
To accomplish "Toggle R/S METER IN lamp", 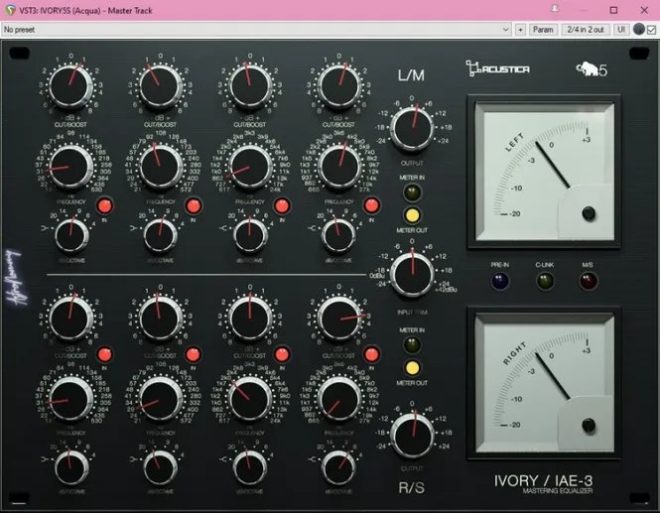I will (x=412, y=345).
